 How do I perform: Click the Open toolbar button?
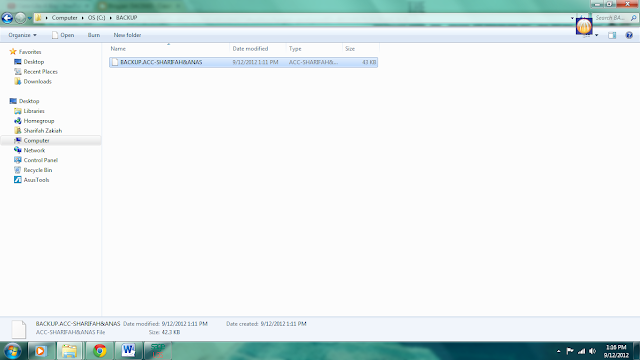tap(63, 35)
